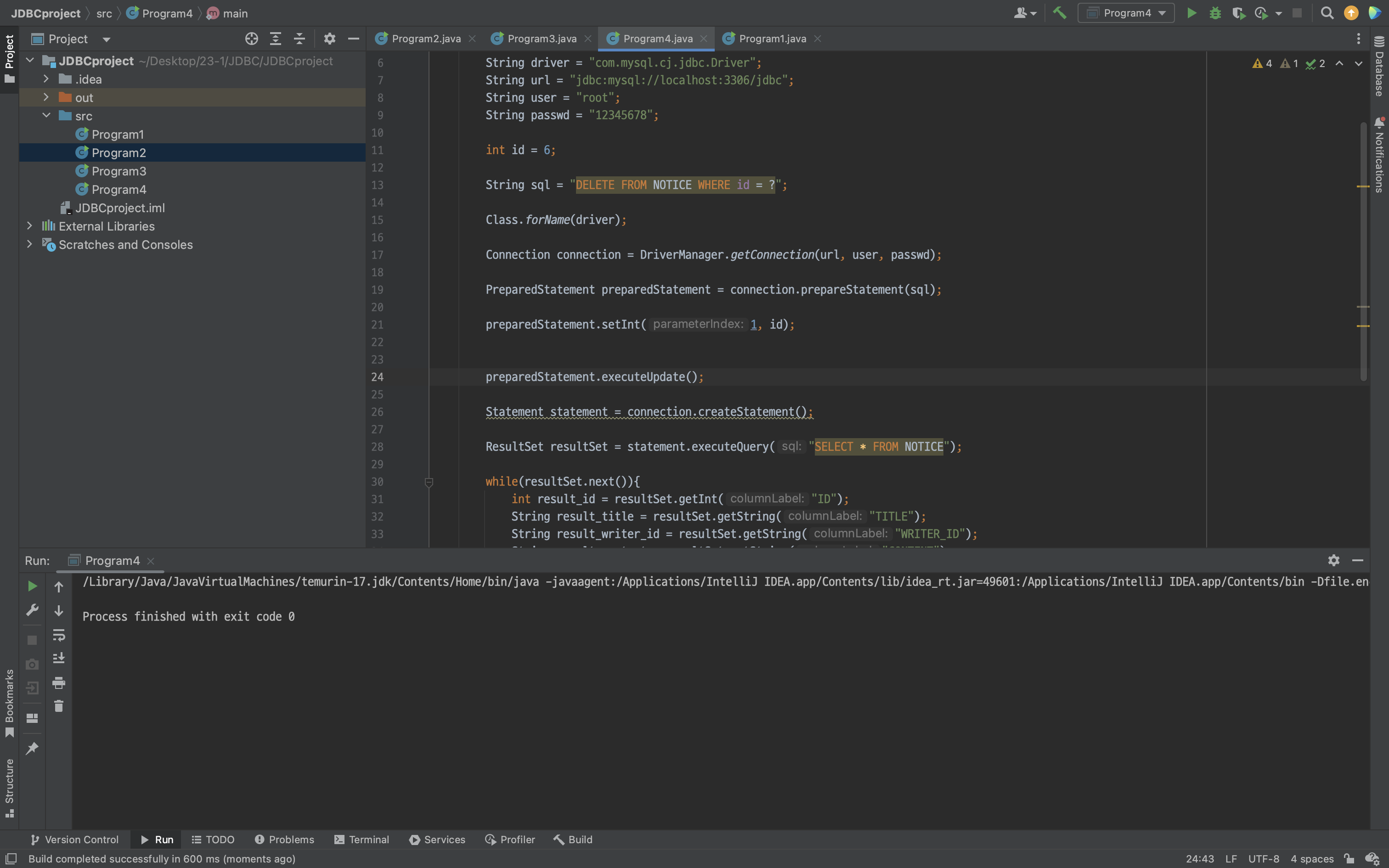The width and height of the screenshot is (1389, 868).
Task: Select Program1 in the project tree
Action: click(118, 134)
